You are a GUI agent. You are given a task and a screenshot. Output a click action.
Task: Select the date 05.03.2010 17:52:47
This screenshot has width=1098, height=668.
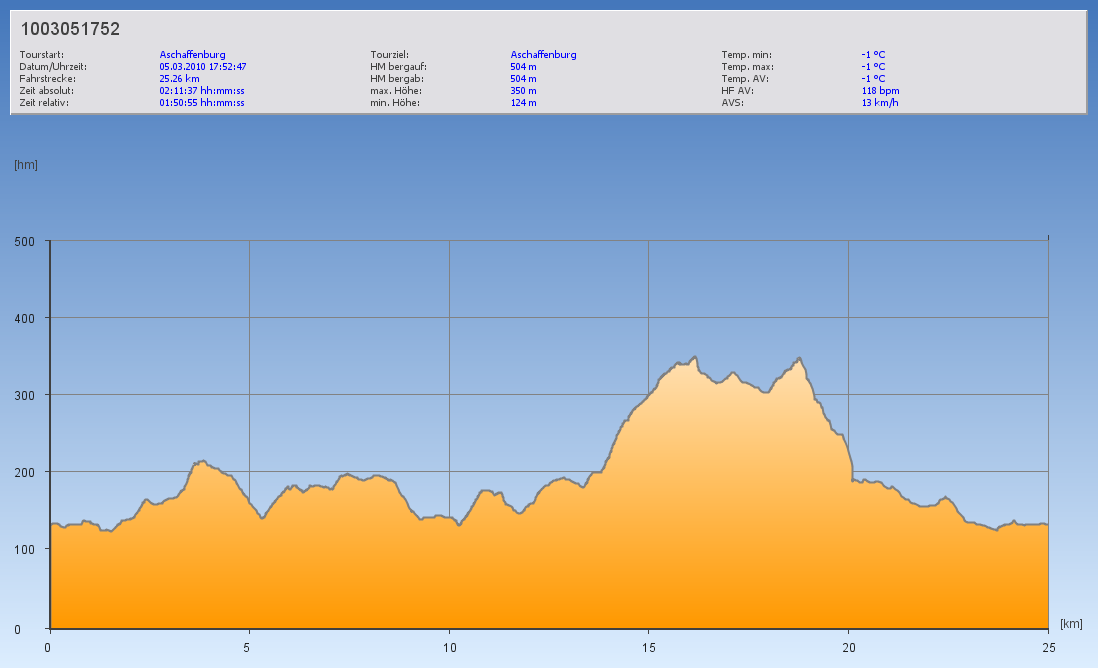point(203,67)
